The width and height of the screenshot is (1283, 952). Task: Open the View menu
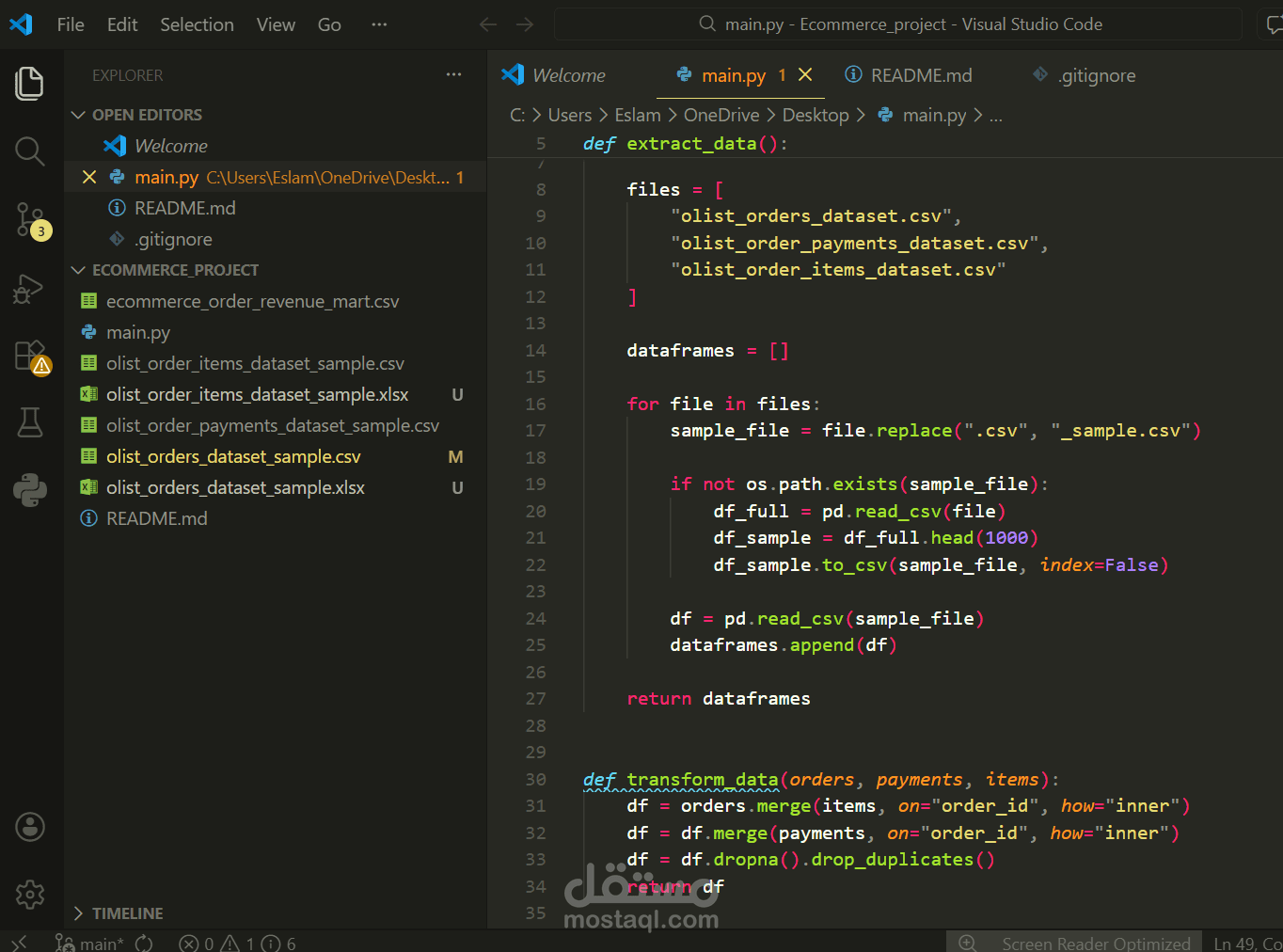[276, 24]
